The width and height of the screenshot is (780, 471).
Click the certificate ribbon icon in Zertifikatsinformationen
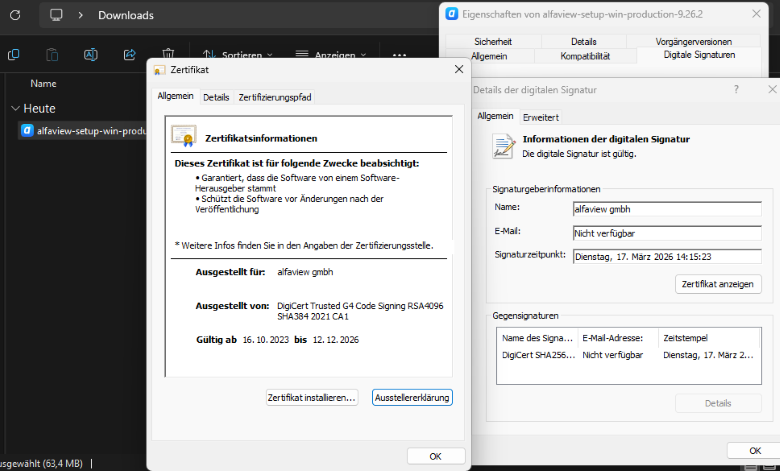tap(184, 136)
